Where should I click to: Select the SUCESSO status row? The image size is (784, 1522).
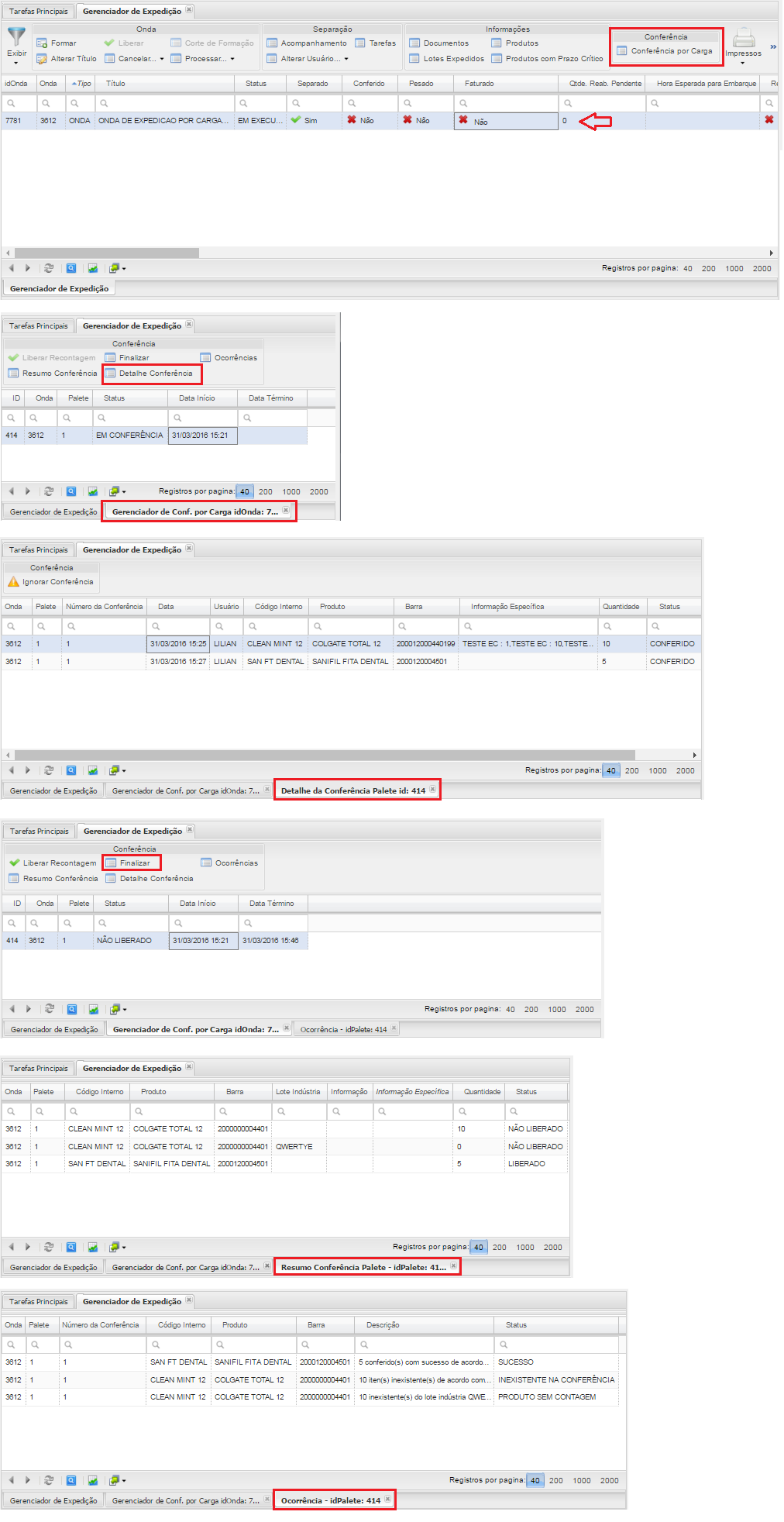pos(310,1362)
